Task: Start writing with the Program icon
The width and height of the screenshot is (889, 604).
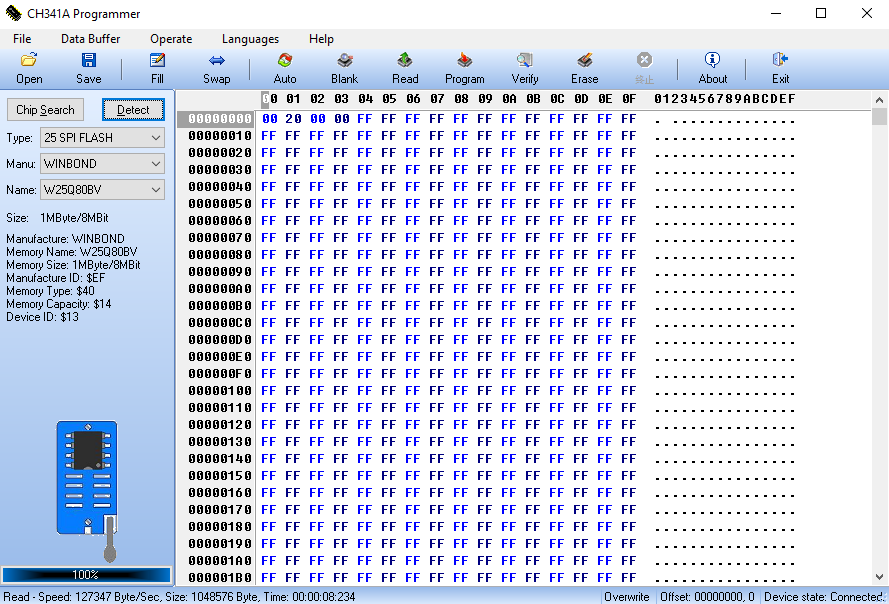Action: pos(464,68)
